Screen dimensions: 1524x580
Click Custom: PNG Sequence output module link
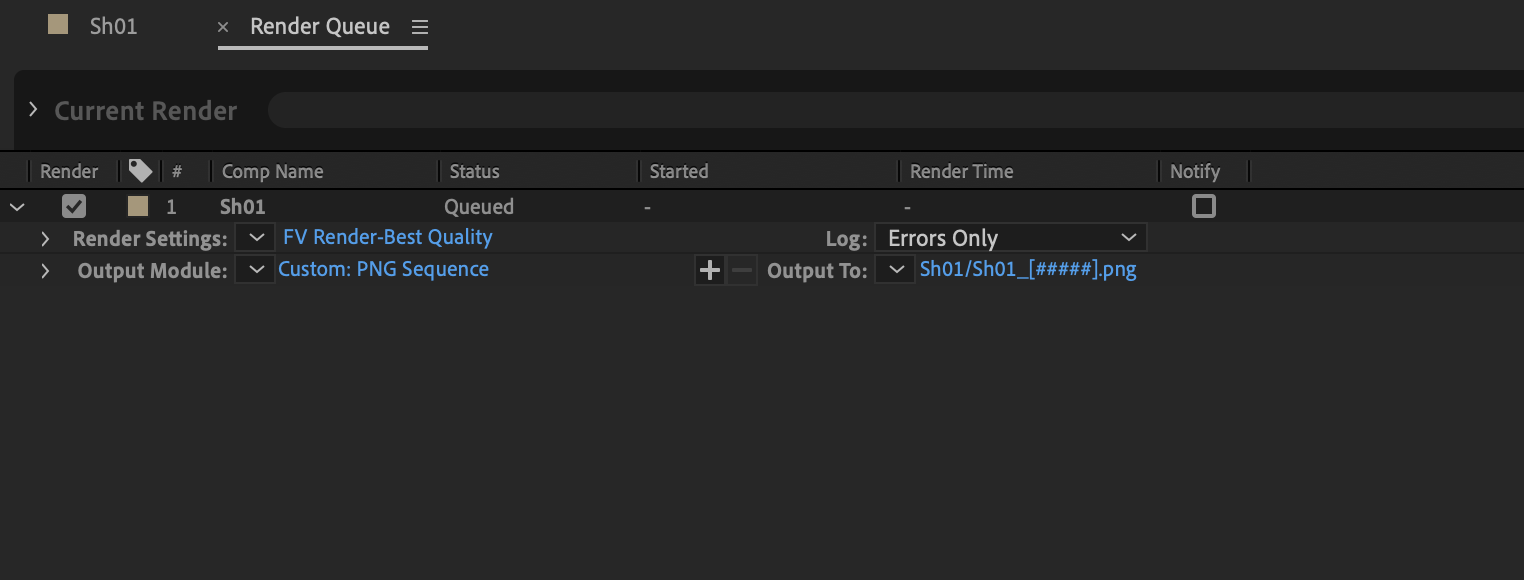(383, 269)
